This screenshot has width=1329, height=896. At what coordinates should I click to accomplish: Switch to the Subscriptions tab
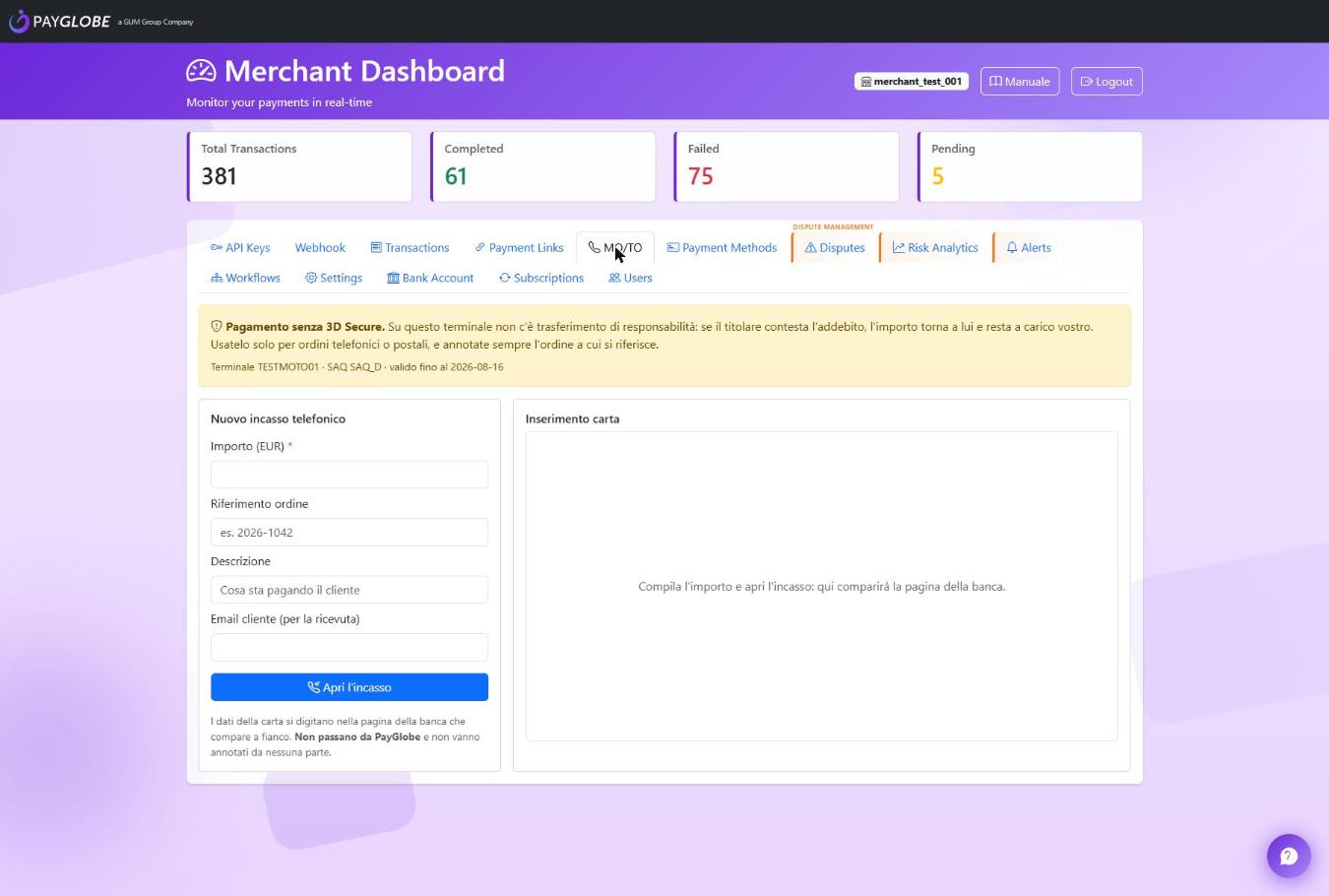point(541,278)
